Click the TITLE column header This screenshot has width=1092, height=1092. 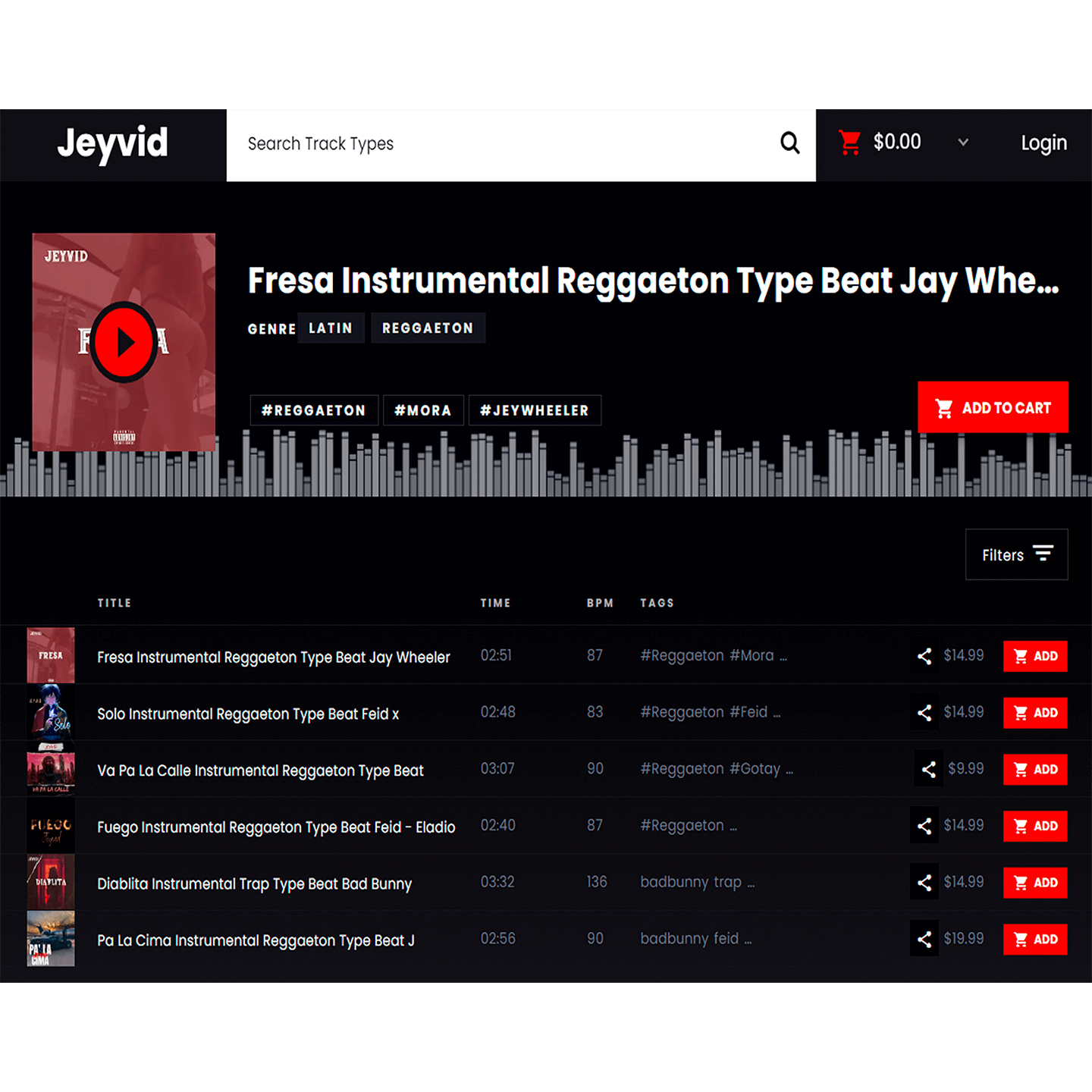click(115, 603)
